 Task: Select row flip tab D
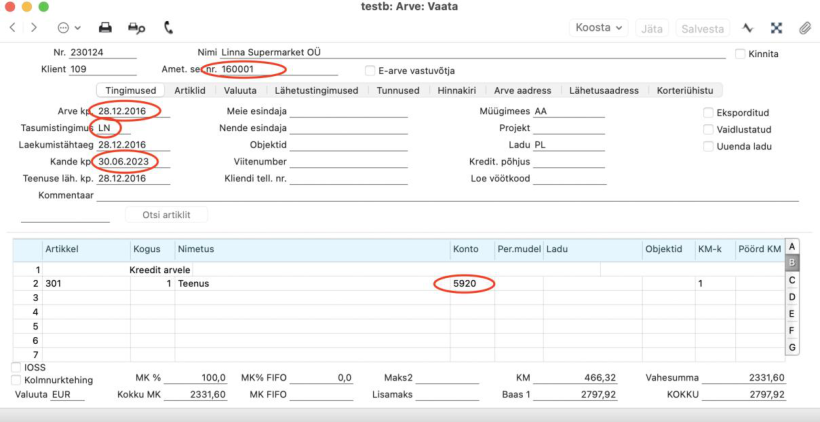coord(792,297)
